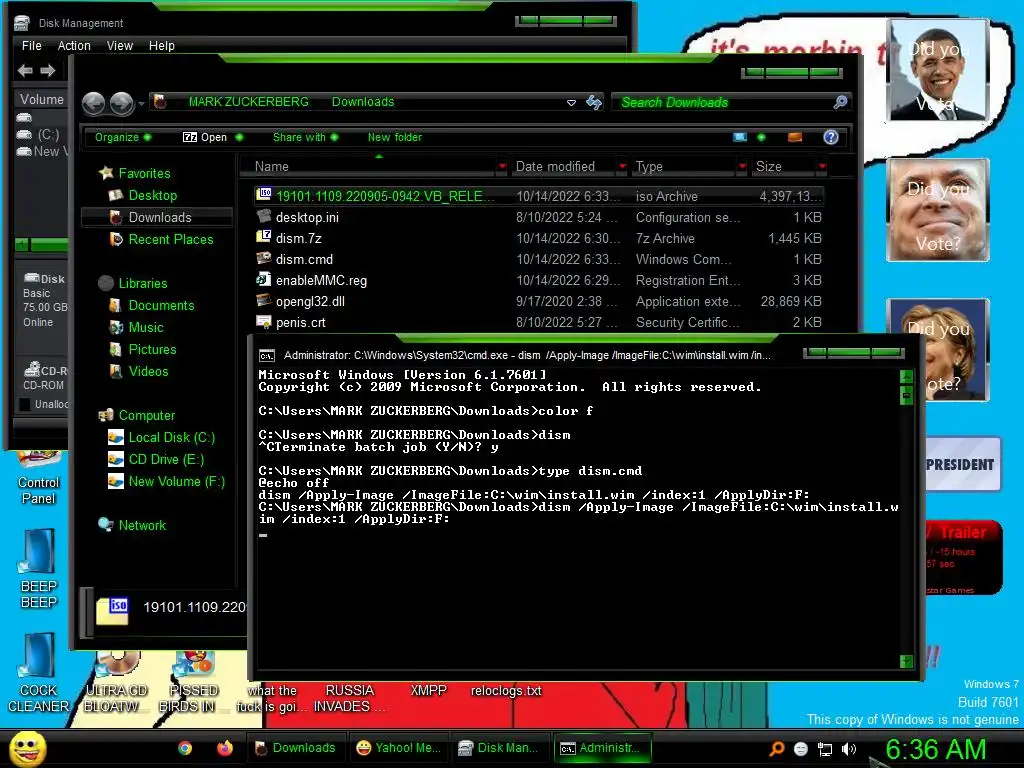
Task: Open the Date modified column dropdown
Action: point(622,167)
